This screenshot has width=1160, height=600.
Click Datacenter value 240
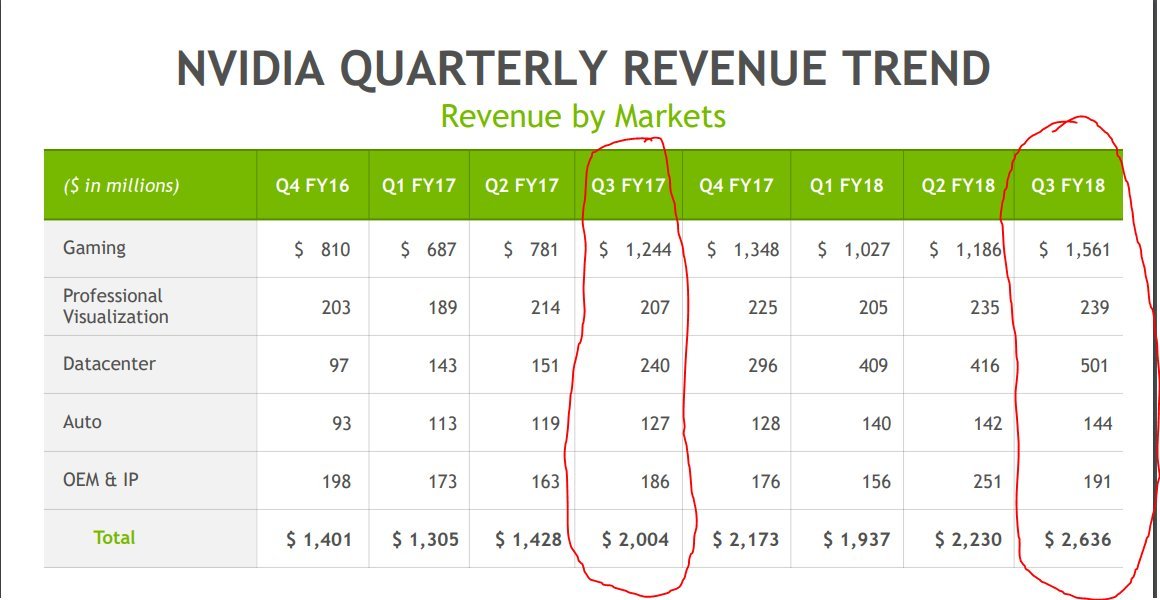click(655, 365)
